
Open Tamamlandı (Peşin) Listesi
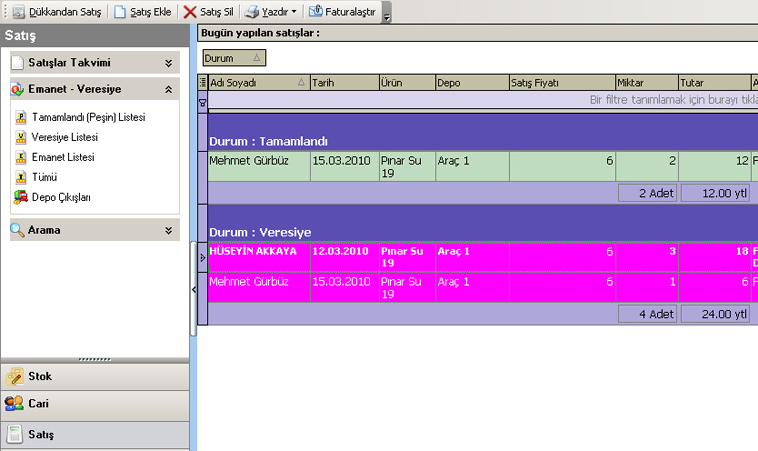[88, 117]
